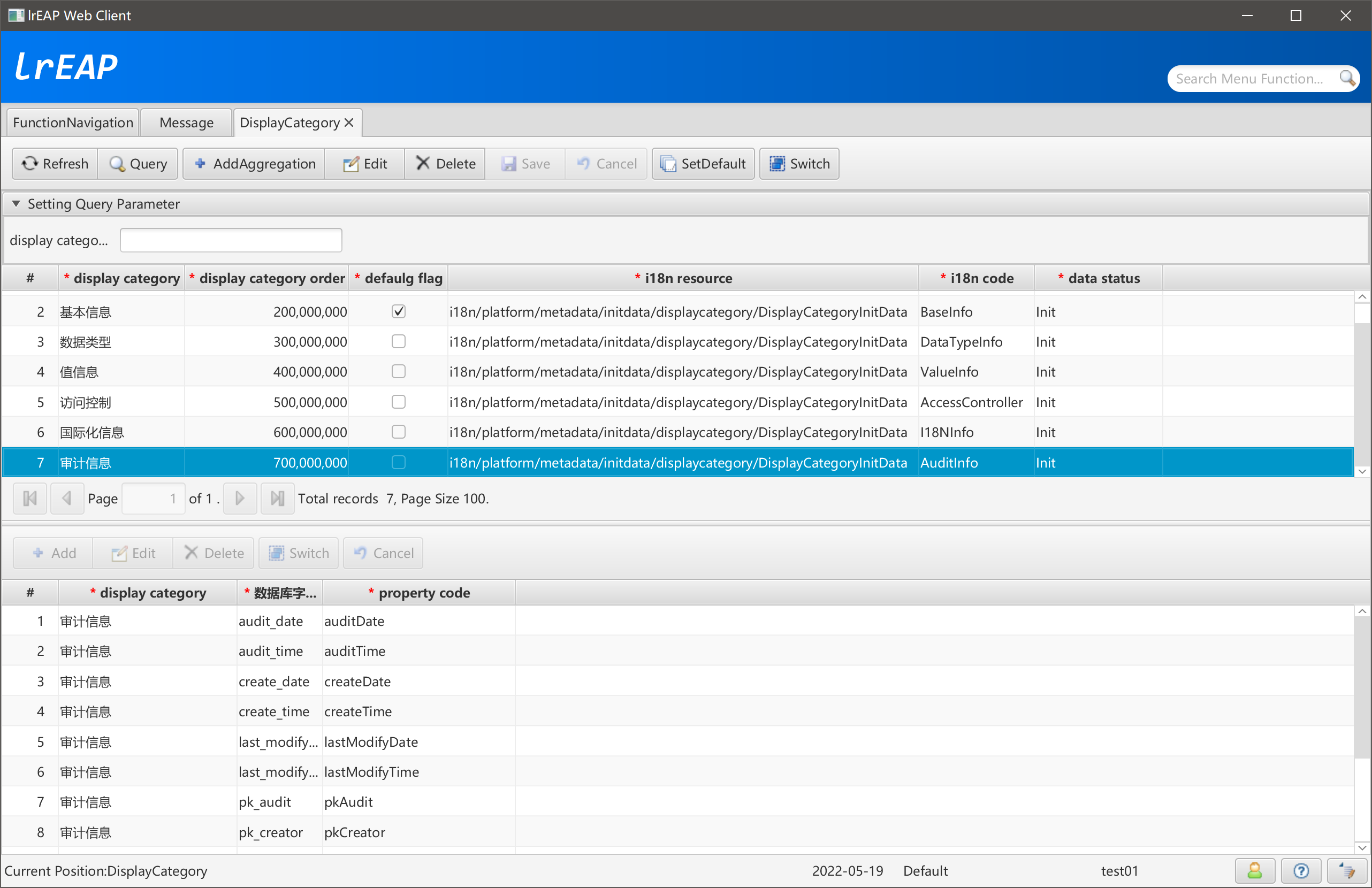
Task: Click Switch in the lower toolbar
Action: coord(299,553)
